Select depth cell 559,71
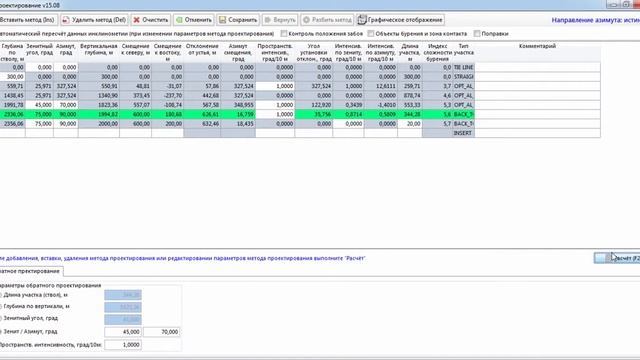Viewport: 640px width, 360px height. (13, 86)
